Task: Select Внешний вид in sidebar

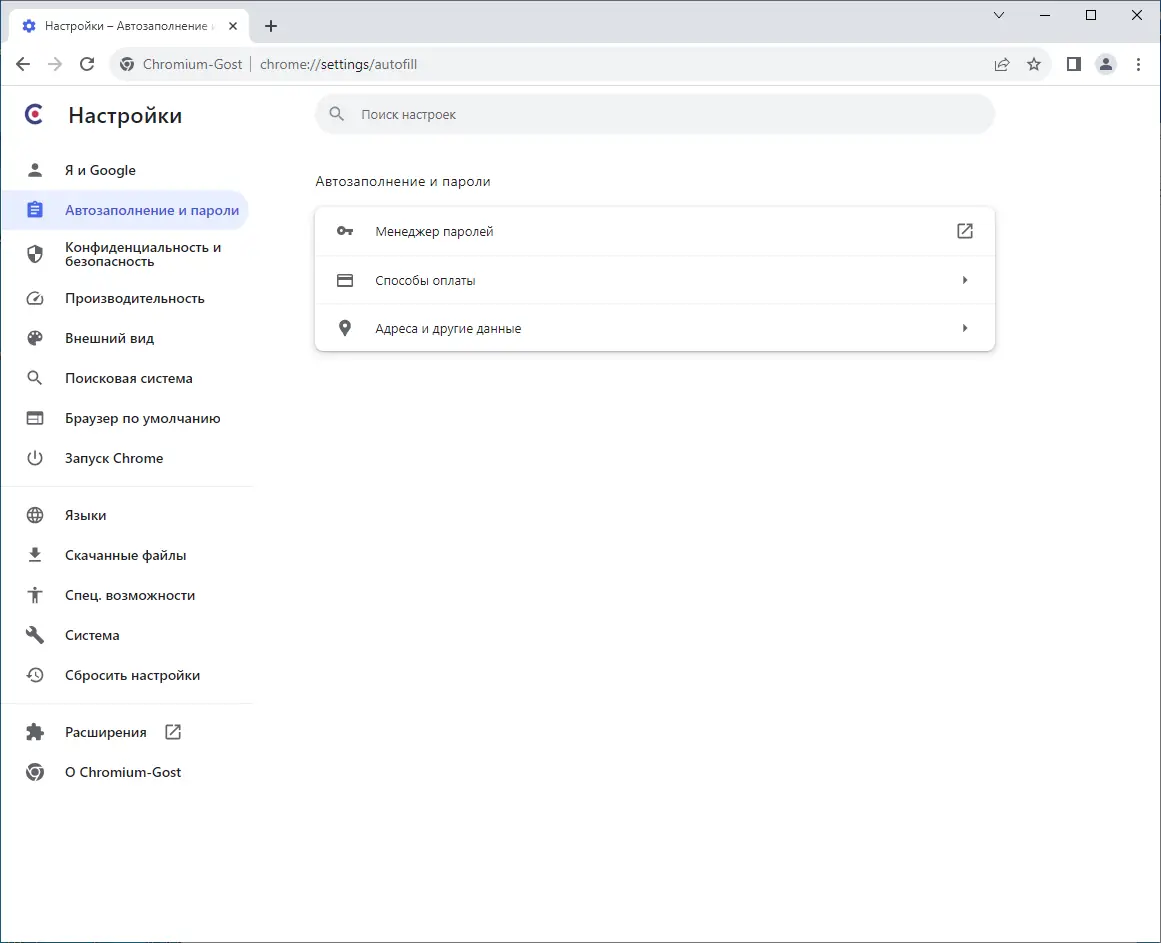Action: pyautogui.click(x=110, y=338)
